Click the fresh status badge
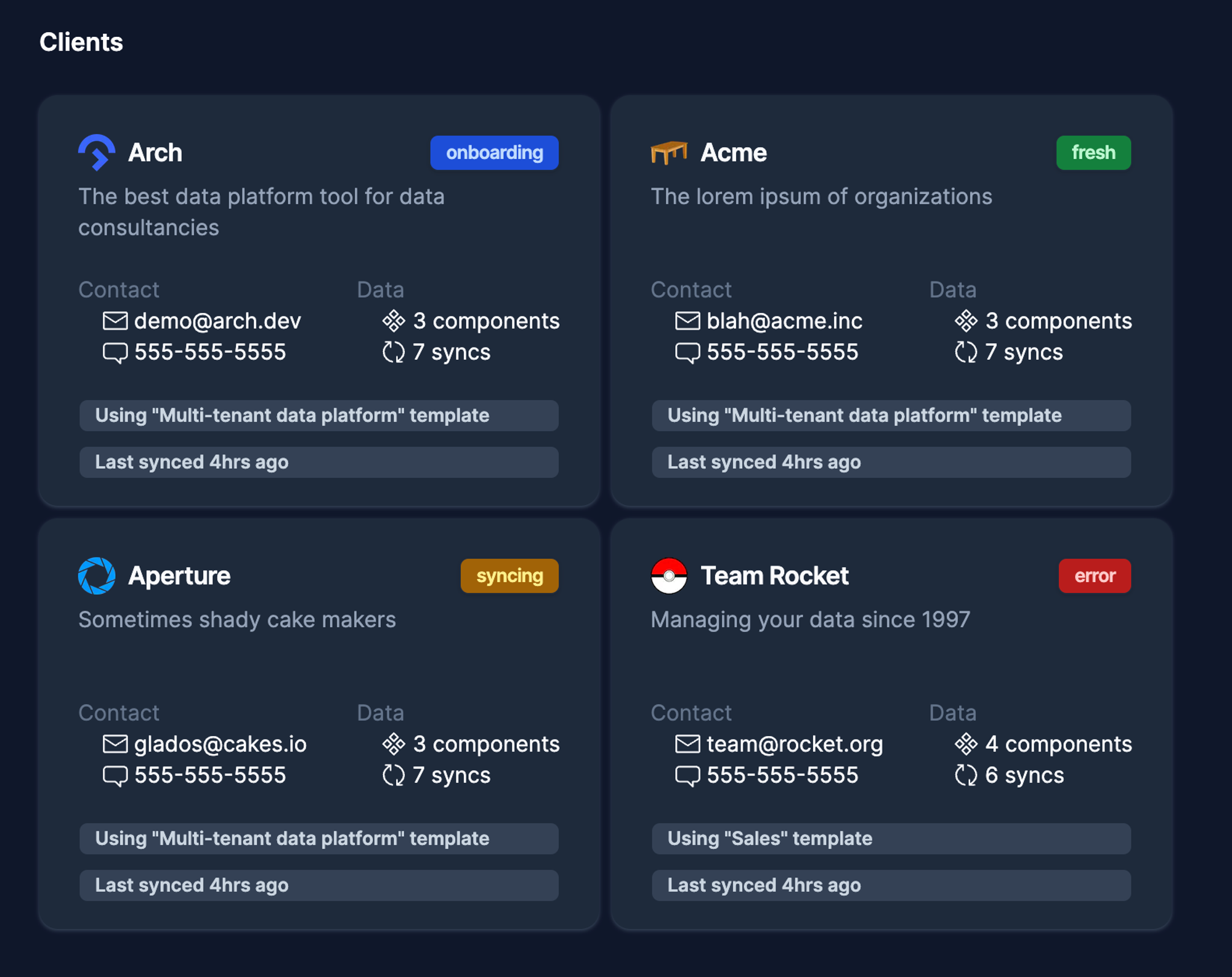This screenshot has width=1232, height=977. (1093, 153)
